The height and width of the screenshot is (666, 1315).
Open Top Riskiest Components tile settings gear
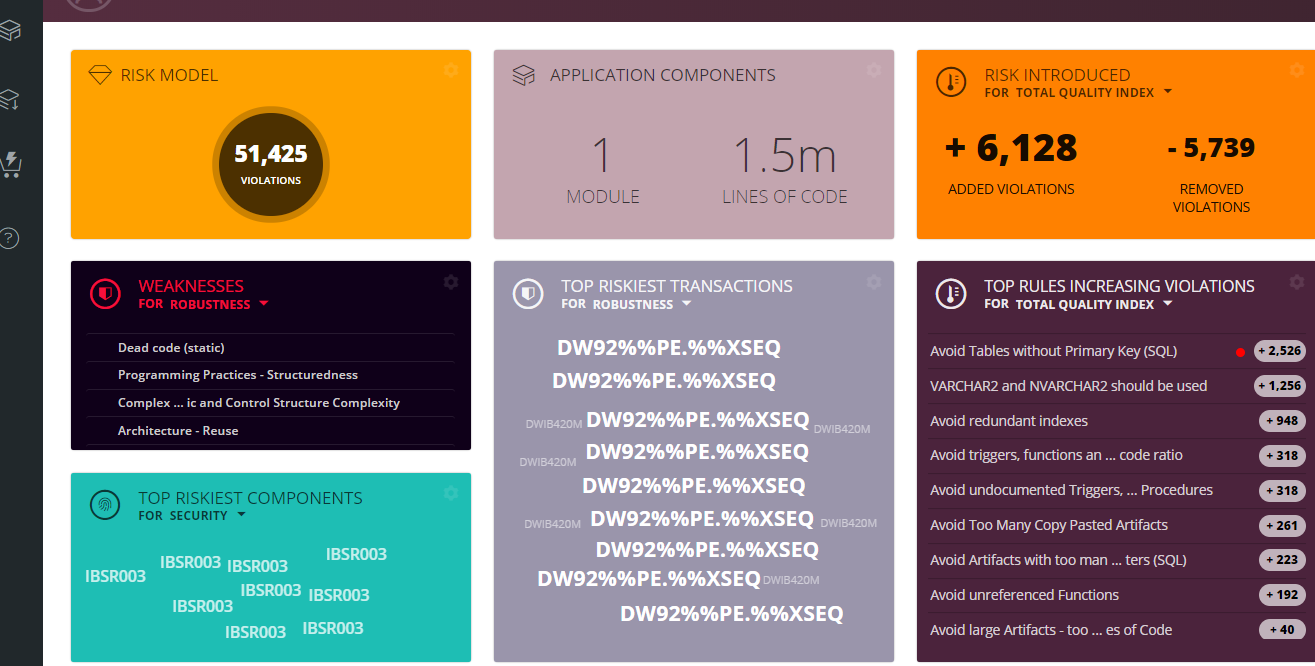[x=451, y=493]
